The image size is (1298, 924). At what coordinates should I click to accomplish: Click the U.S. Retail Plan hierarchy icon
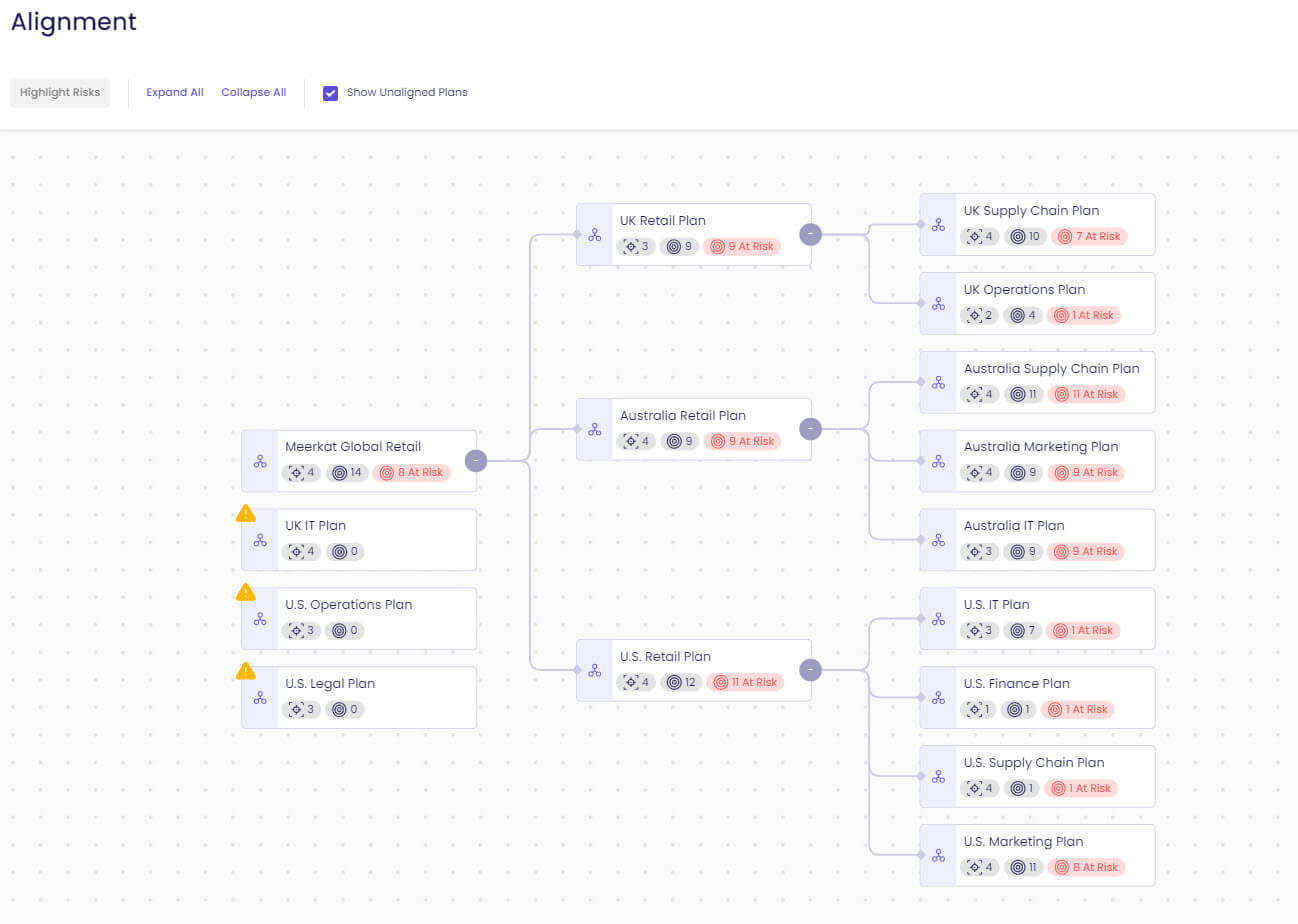594,671
